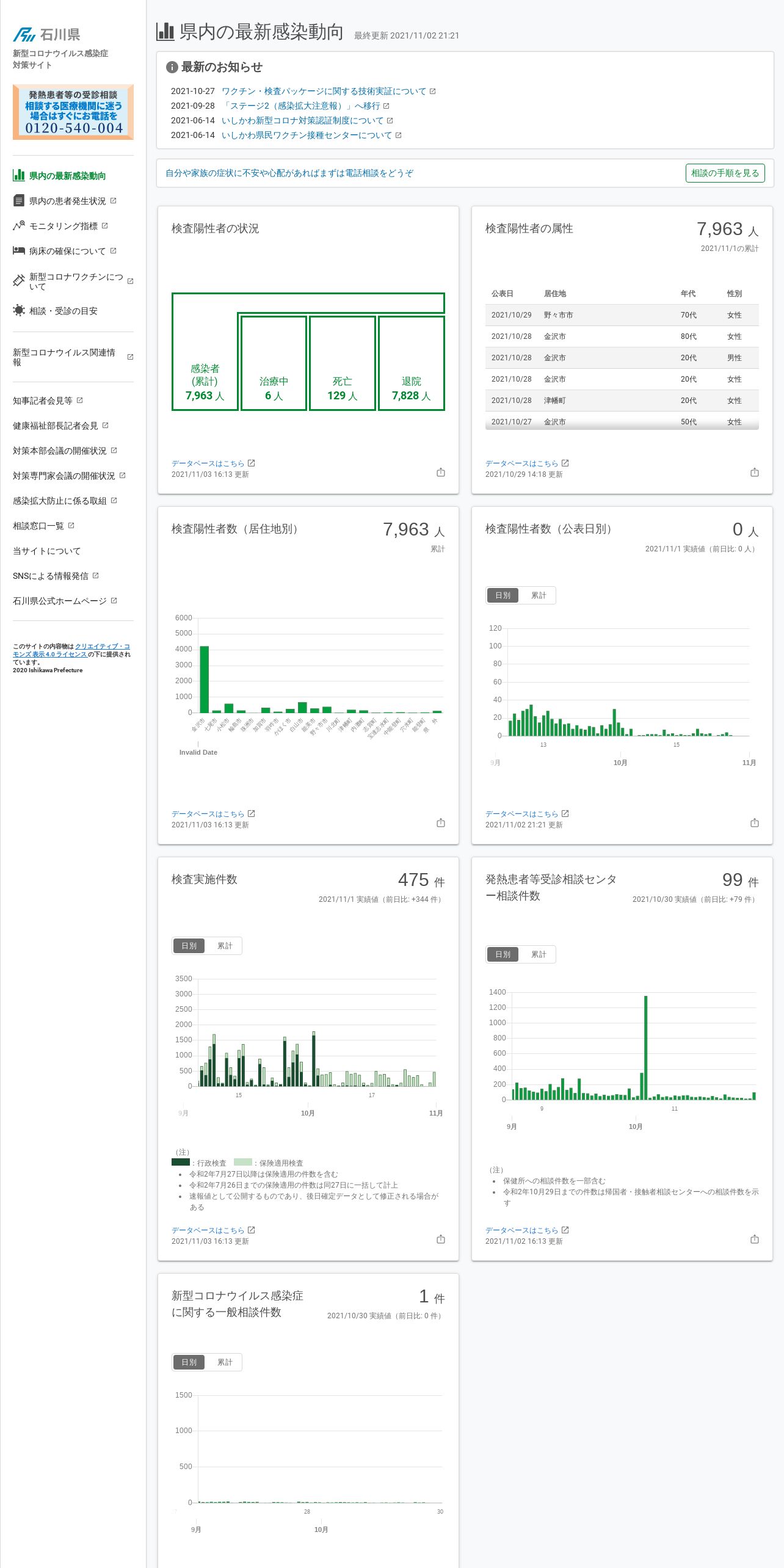Open database link in 検査陽性者の状況 card
Viewport: 784px width, 1568px height.
(213, 463)
